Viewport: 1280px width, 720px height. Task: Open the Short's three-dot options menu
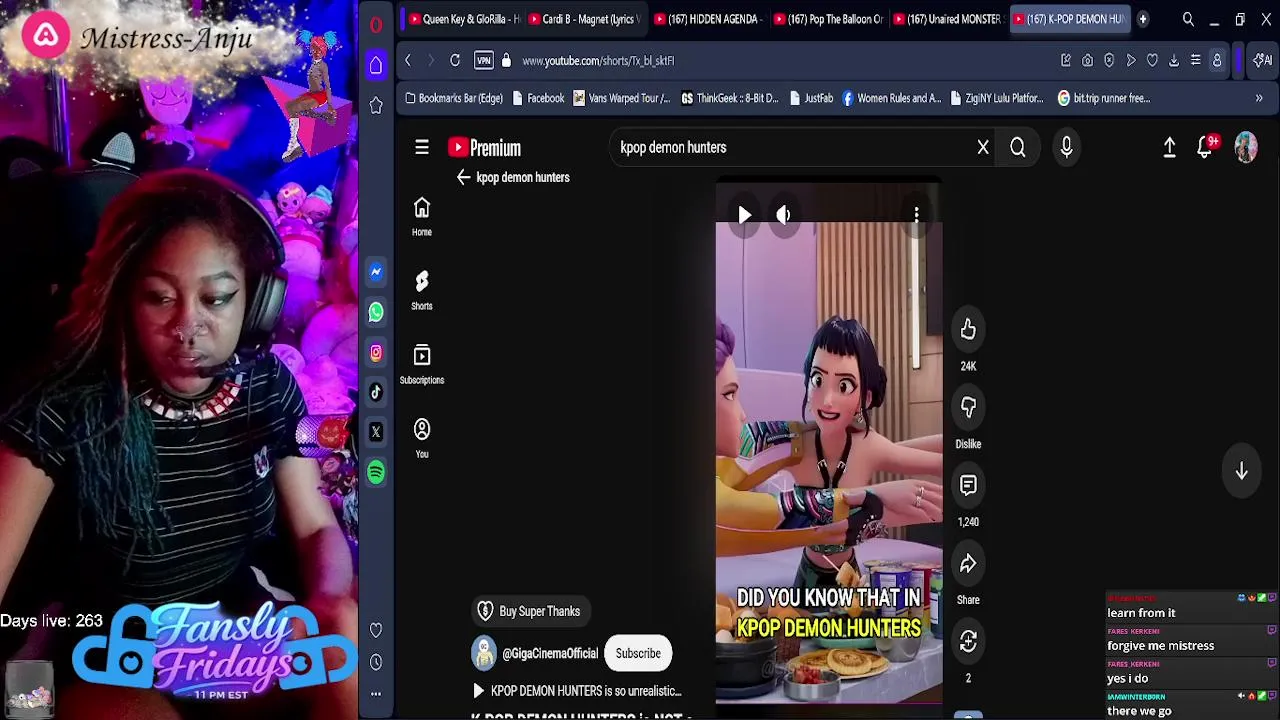[x=916, y=215]
